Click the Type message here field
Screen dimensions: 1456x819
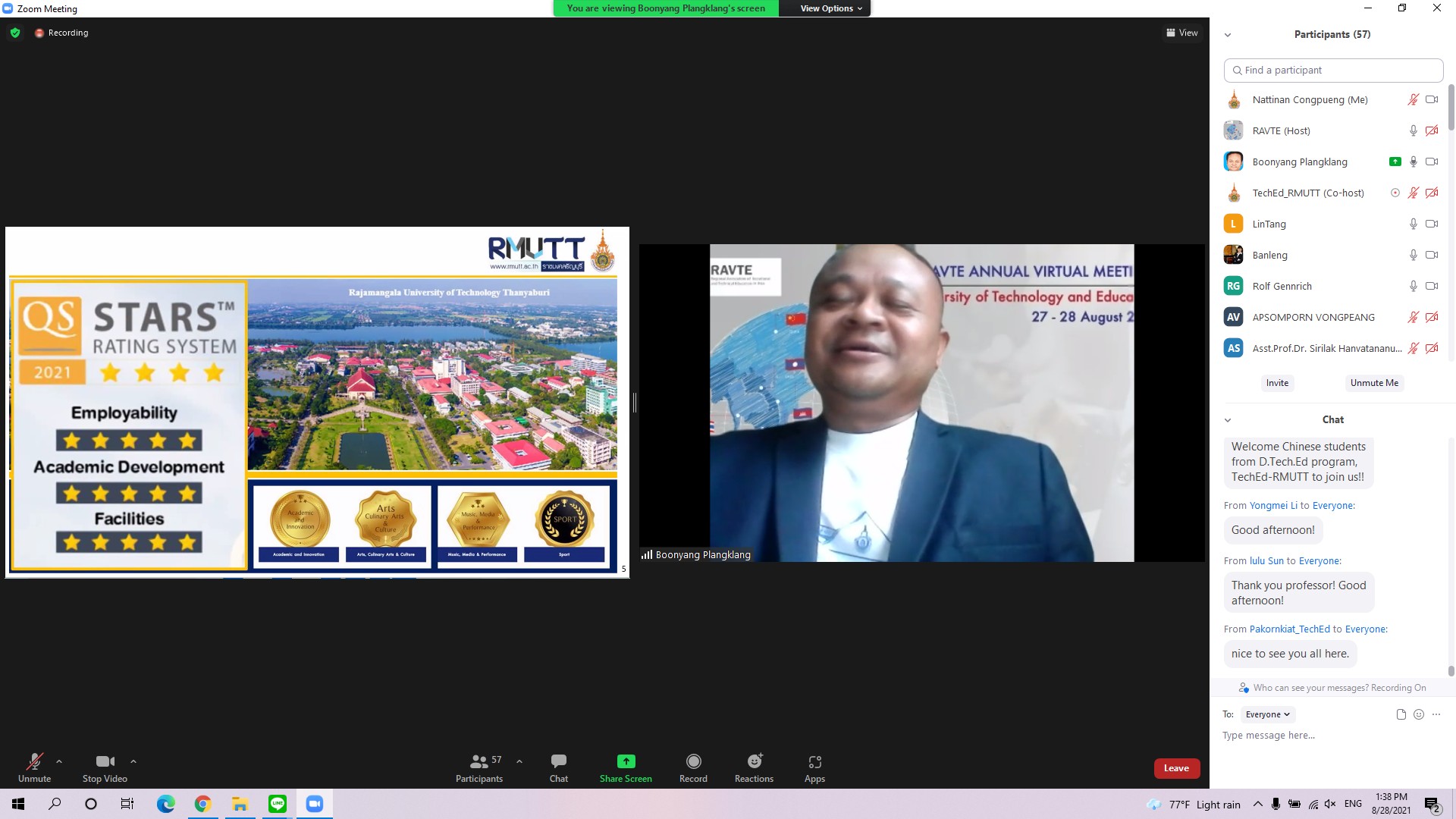[1331, 736]
